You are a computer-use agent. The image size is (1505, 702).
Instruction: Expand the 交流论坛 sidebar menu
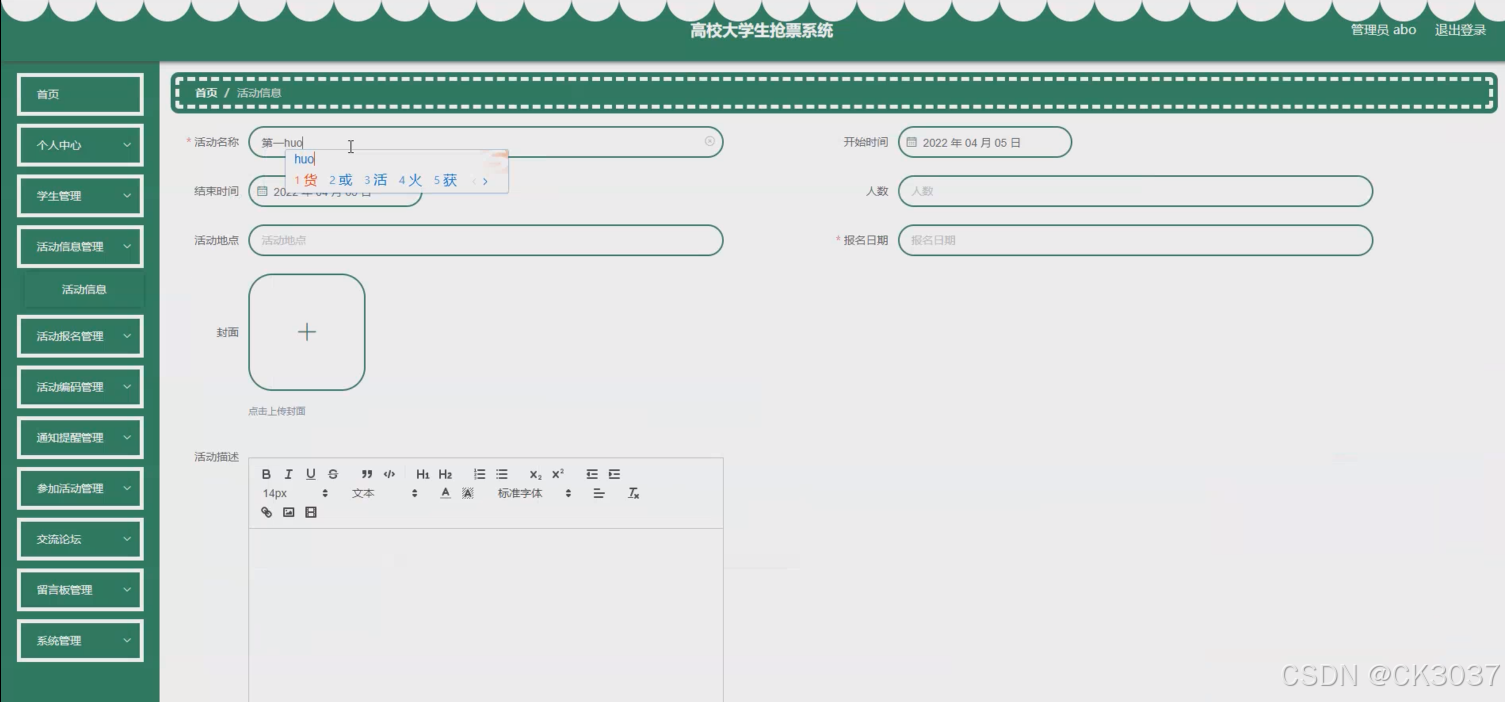click(x=81, y=539)
